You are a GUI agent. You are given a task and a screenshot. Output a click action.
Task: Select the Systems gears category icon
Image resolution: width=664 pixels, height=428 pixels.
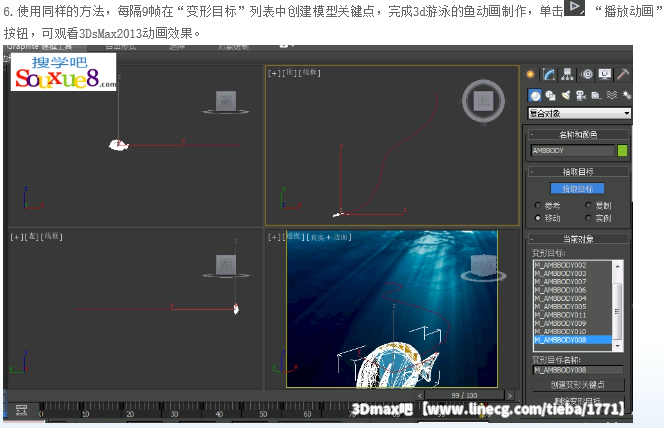[x=627, y=95]
